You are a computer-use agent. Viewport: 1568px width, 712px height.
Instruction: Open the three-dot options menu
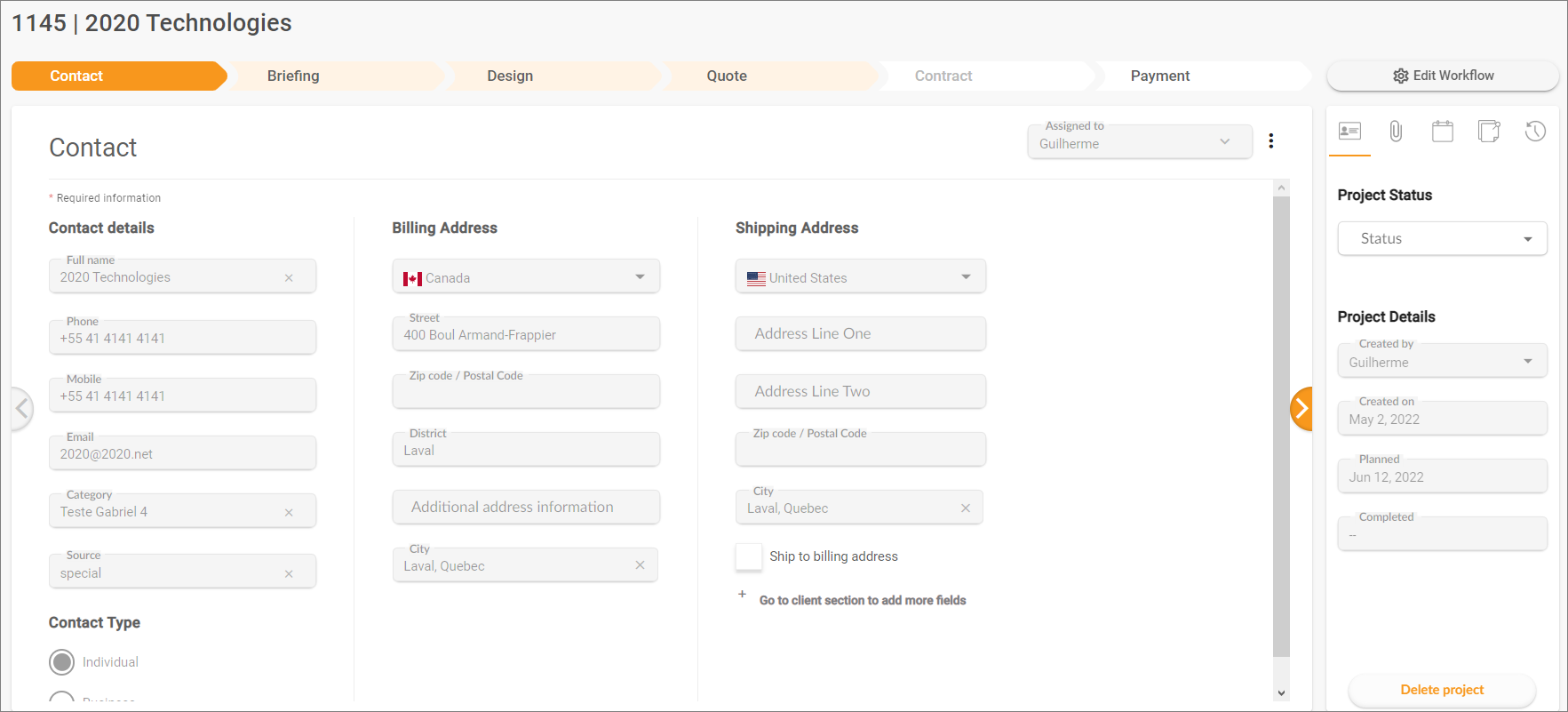(x=1271, y=141)
